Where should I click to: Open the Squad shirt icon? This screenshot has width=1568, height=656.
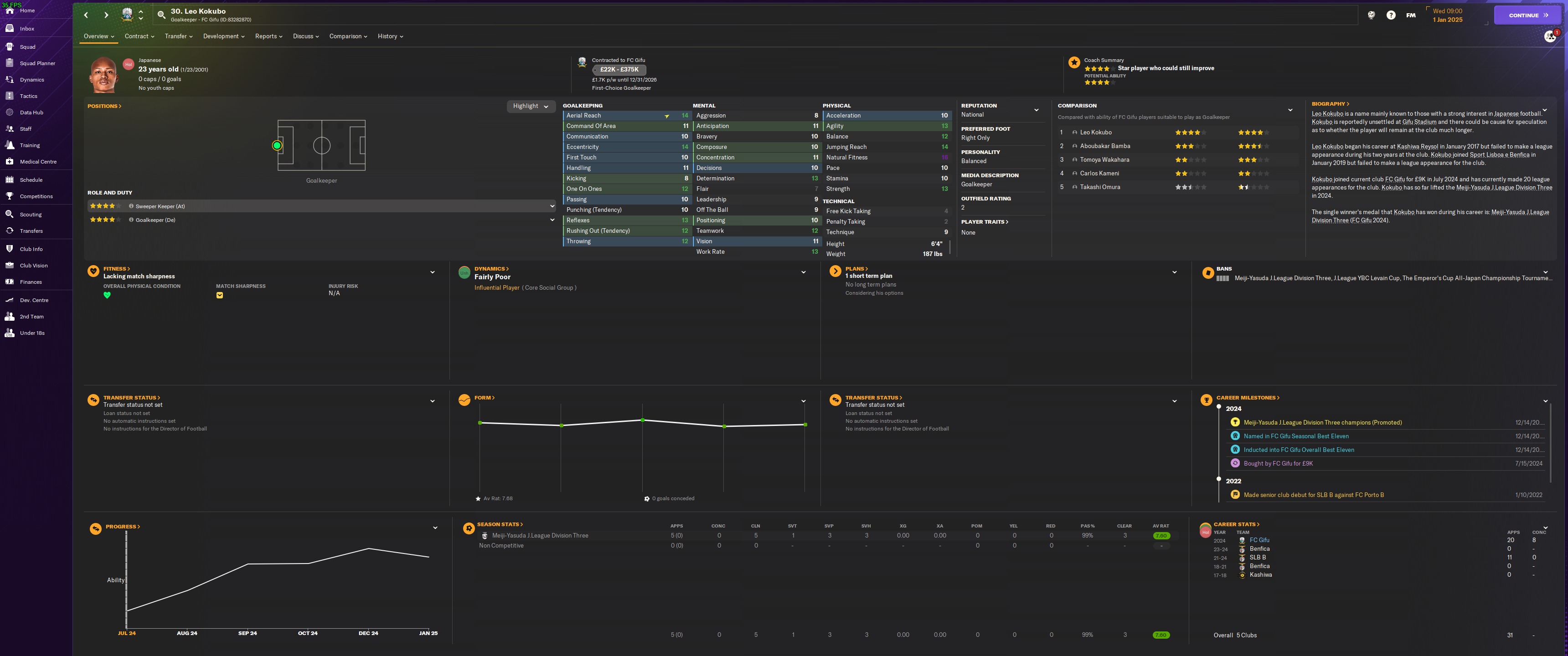(10, 47)
